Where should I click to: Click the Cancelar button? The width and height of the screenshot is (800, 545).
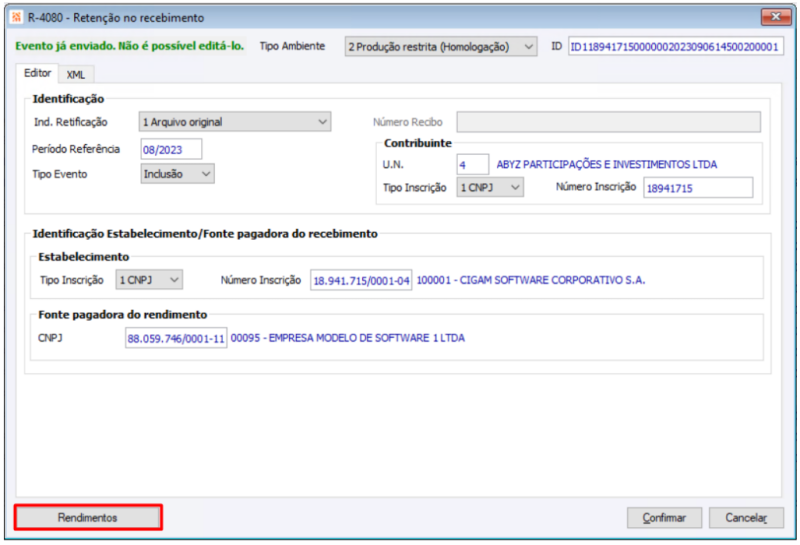(x=746, y=518)
